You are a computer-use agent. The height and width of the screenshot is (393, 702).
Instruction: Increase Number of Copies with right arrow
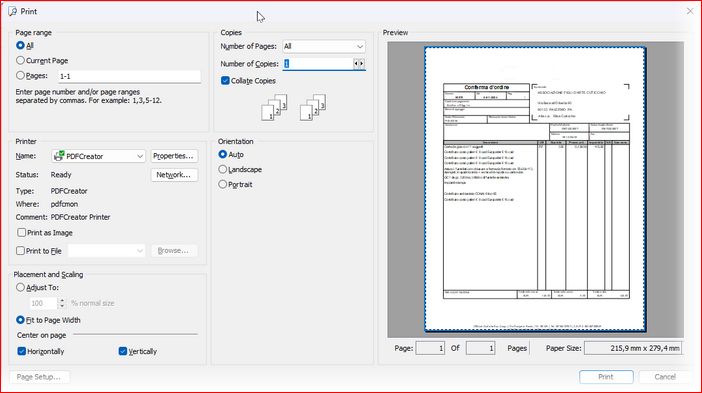(362, 64)
